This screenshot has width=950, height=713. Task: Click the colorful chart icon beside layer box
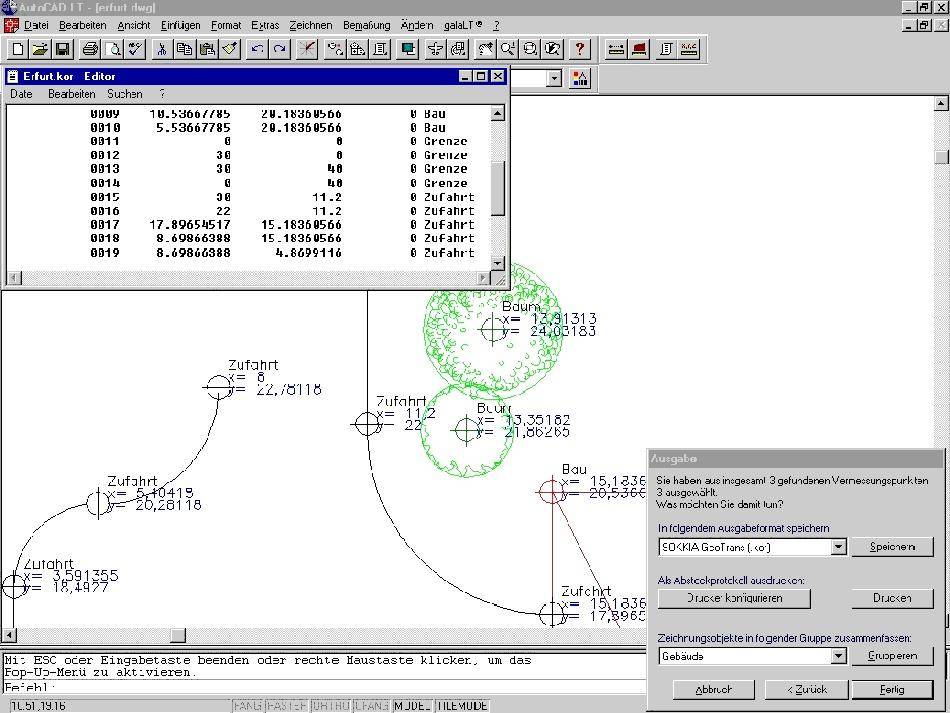[x=580, y=79]
